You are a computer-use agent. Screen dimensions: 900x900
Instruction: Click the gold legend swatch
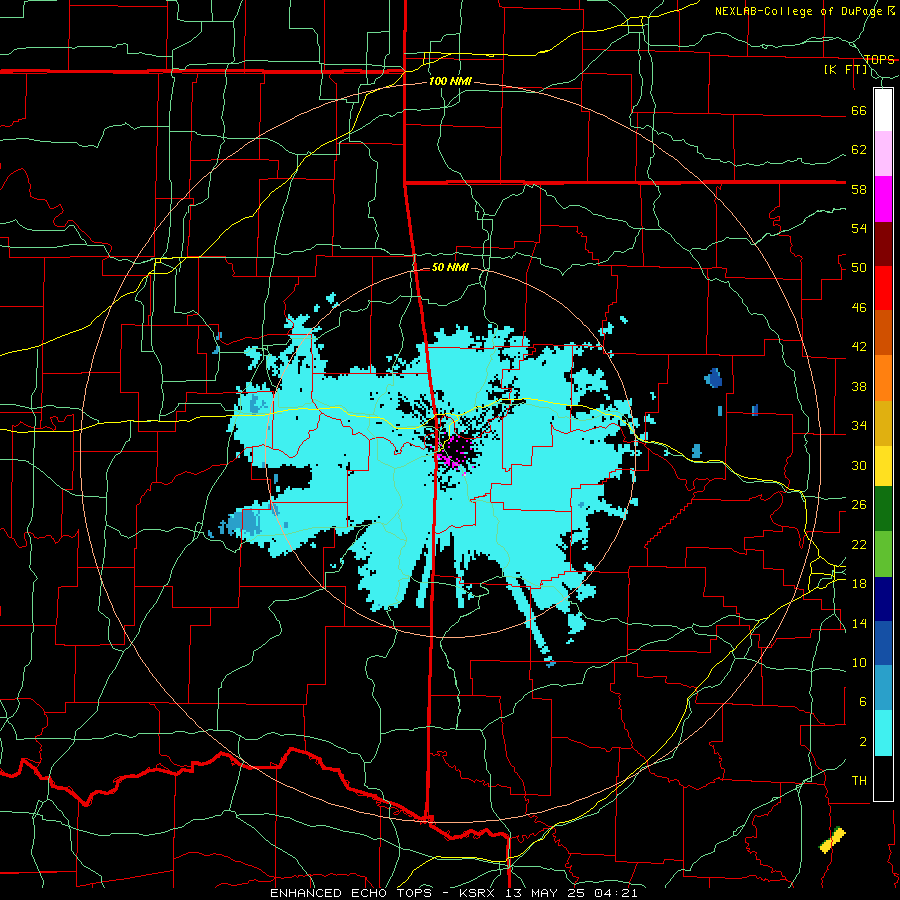pos(883,422)
